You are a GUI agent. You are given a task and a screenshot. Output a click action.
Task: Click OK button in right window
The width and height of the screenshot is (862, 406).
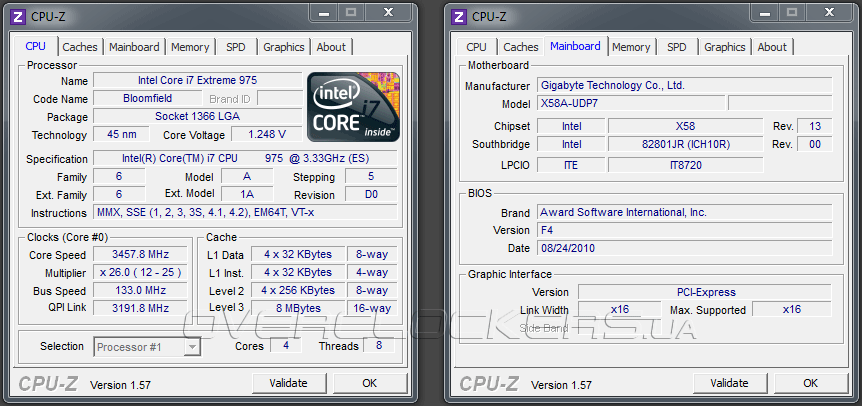(811, 383)
